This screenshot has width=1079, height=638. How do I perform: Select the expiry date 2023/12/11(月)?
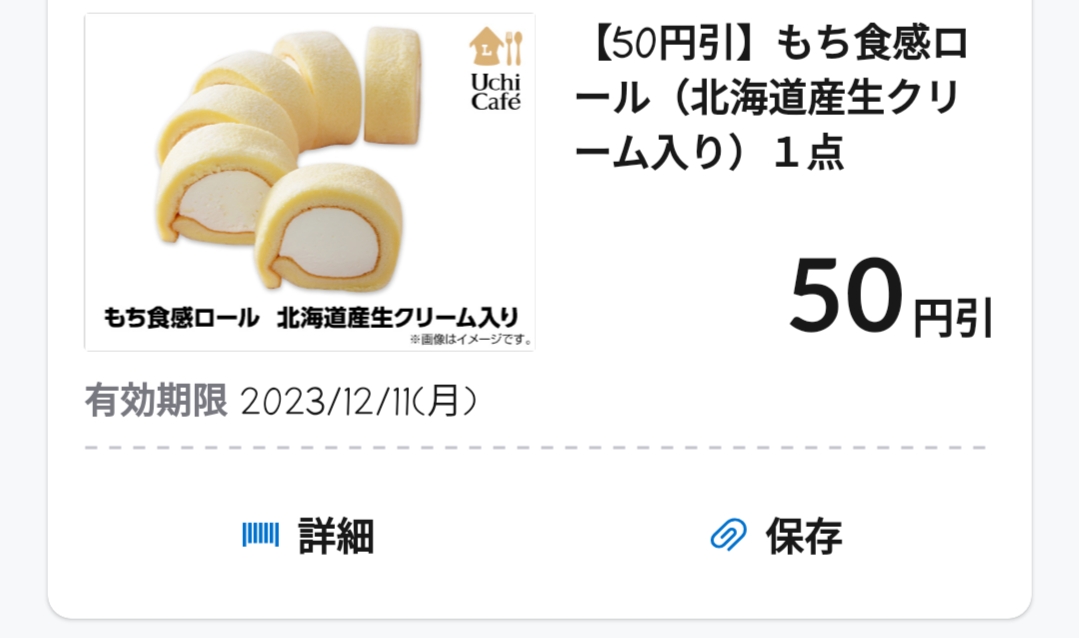[359, 401]
